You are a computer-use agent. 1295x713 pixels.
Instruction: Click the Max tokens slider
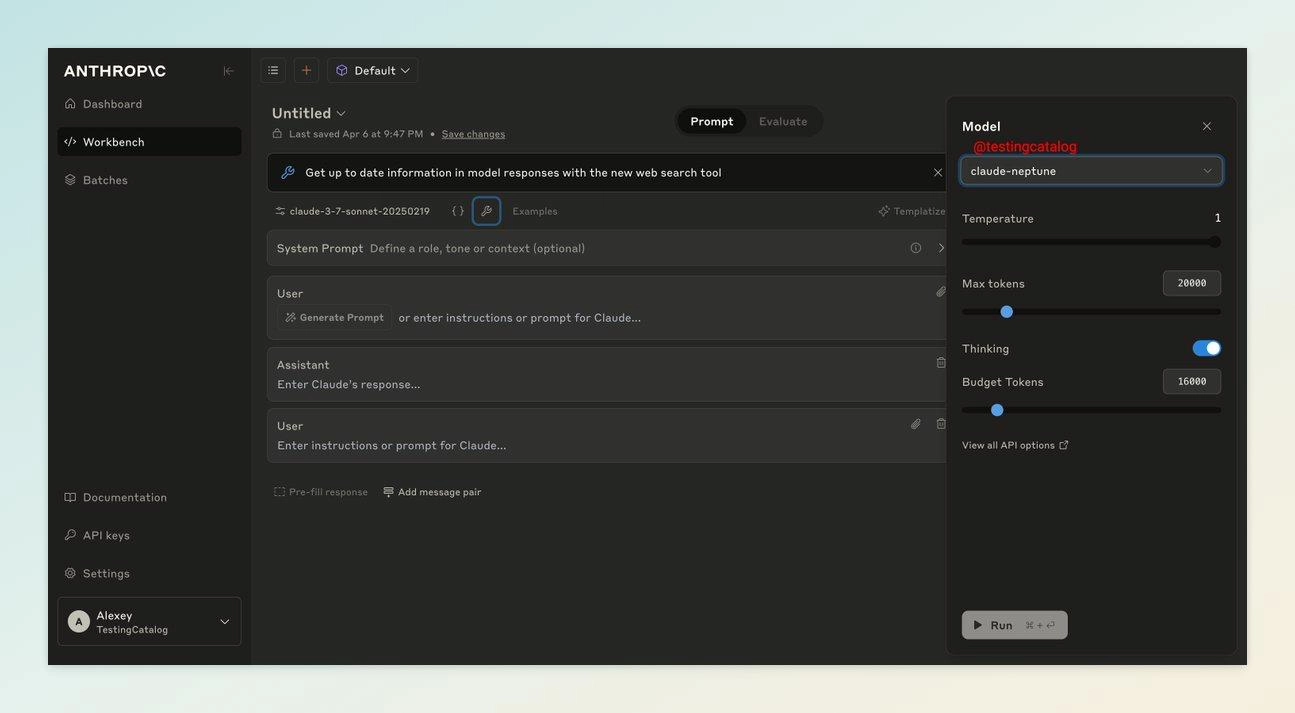pos(1091,312)
